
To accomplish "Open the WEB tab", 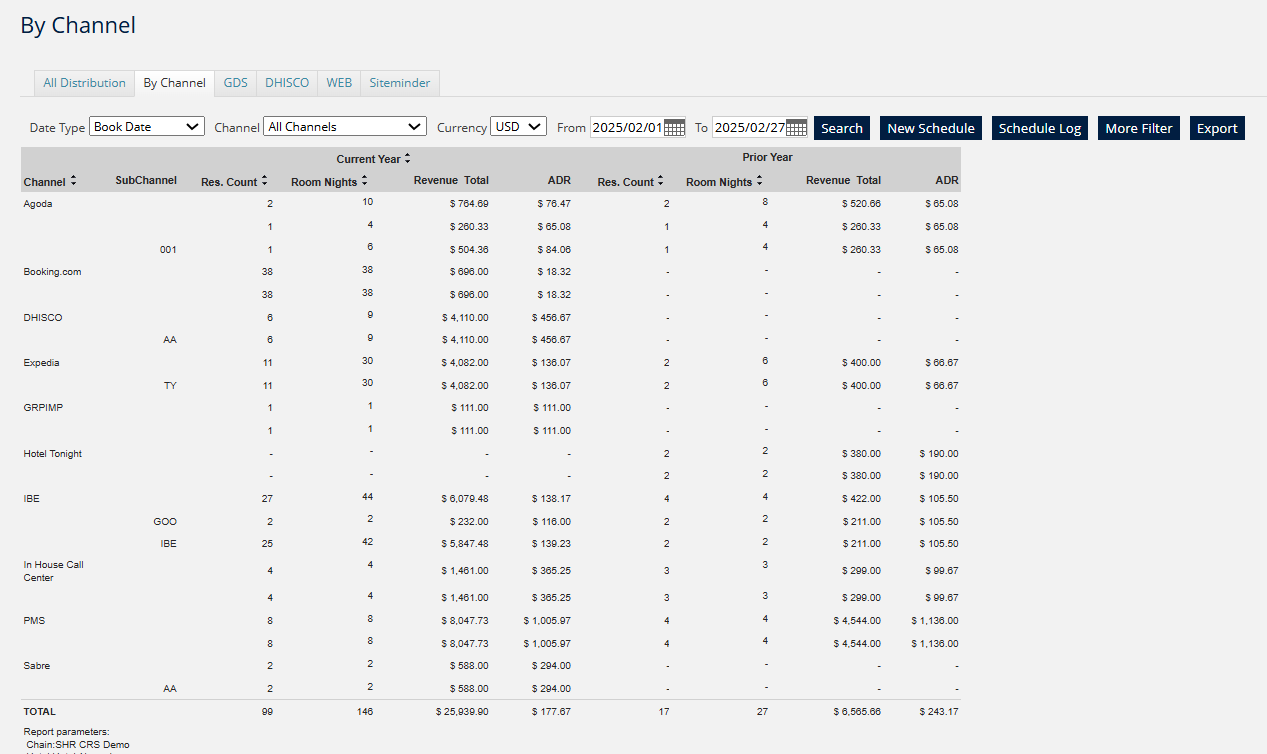I will [x=339, y=83].
